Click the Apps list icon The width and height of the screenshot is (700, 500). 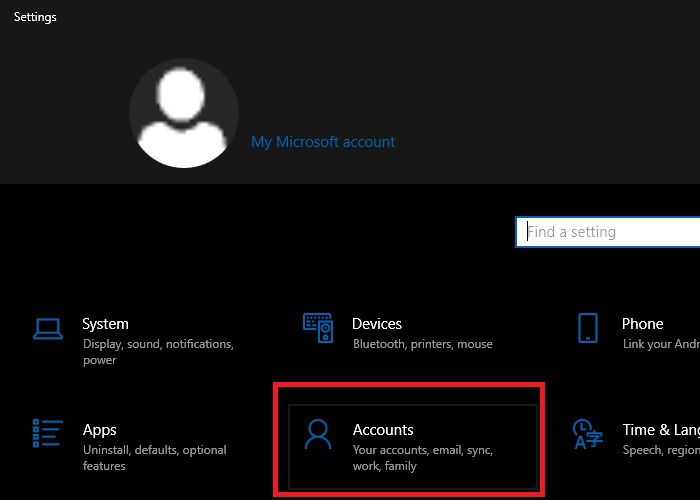pyautogui.click(x=48, y=433)
